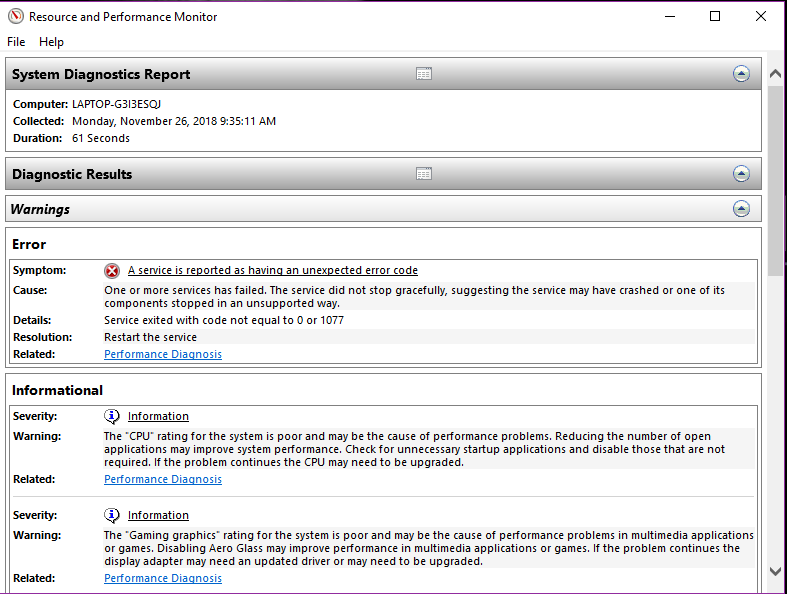This screenshot has width=787, height=594.
Task: Open Performance Diagnosis link under CPU warning
Action: (x=163, y=479)
